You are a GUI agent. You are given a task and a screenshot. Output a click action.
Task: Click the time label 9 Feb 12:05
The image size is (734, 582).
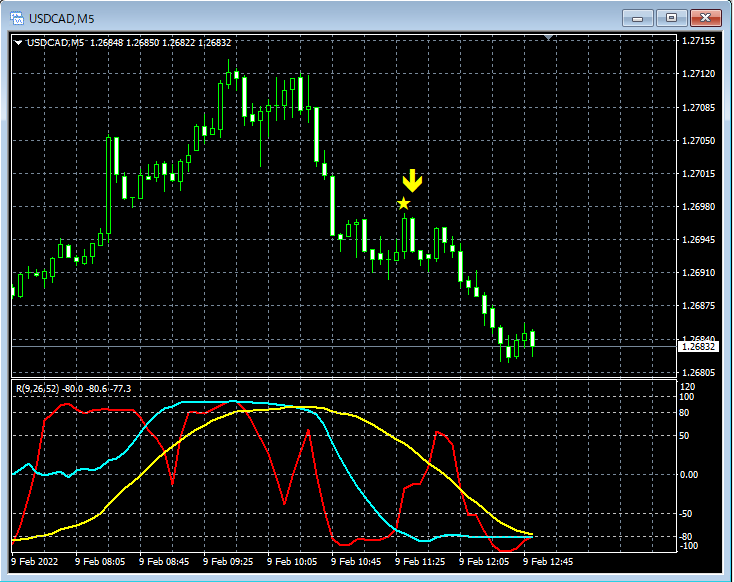484,561
